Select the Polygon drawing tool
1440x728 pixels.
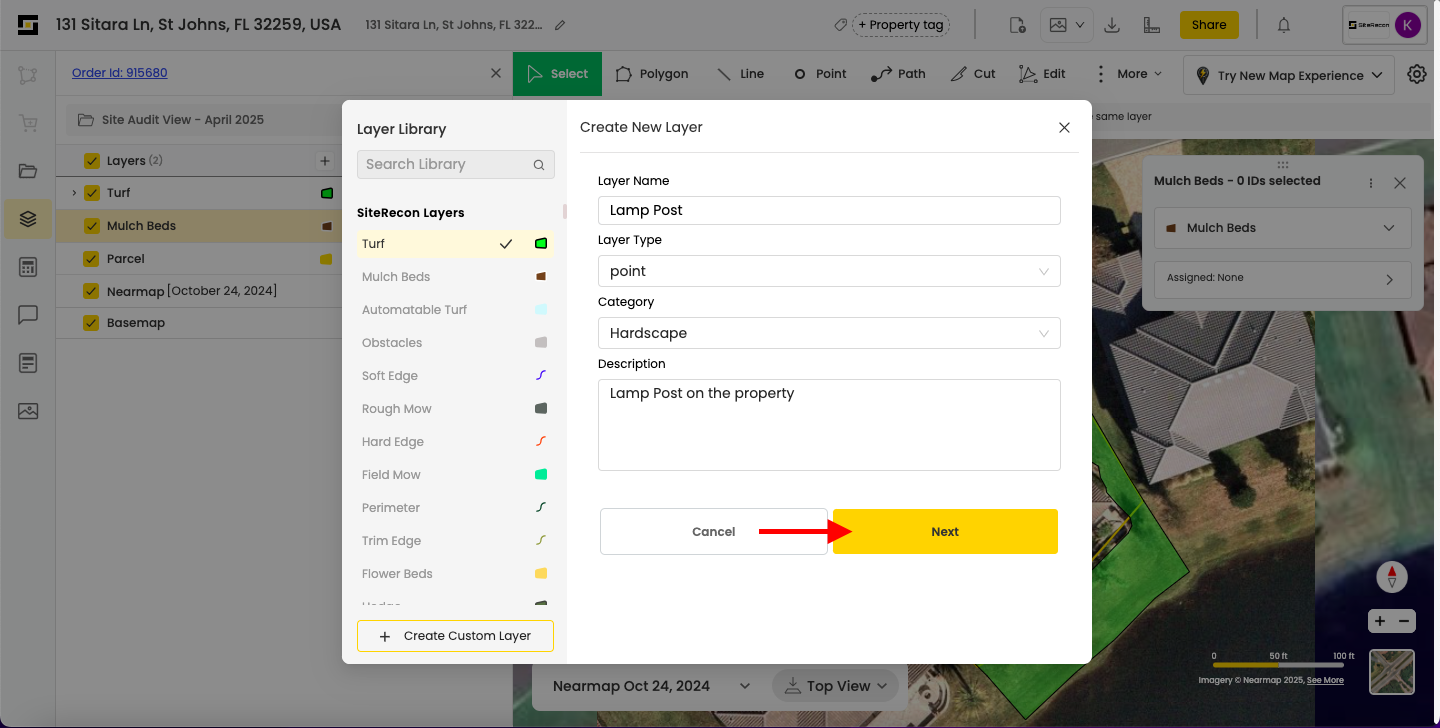pos(652,74)
